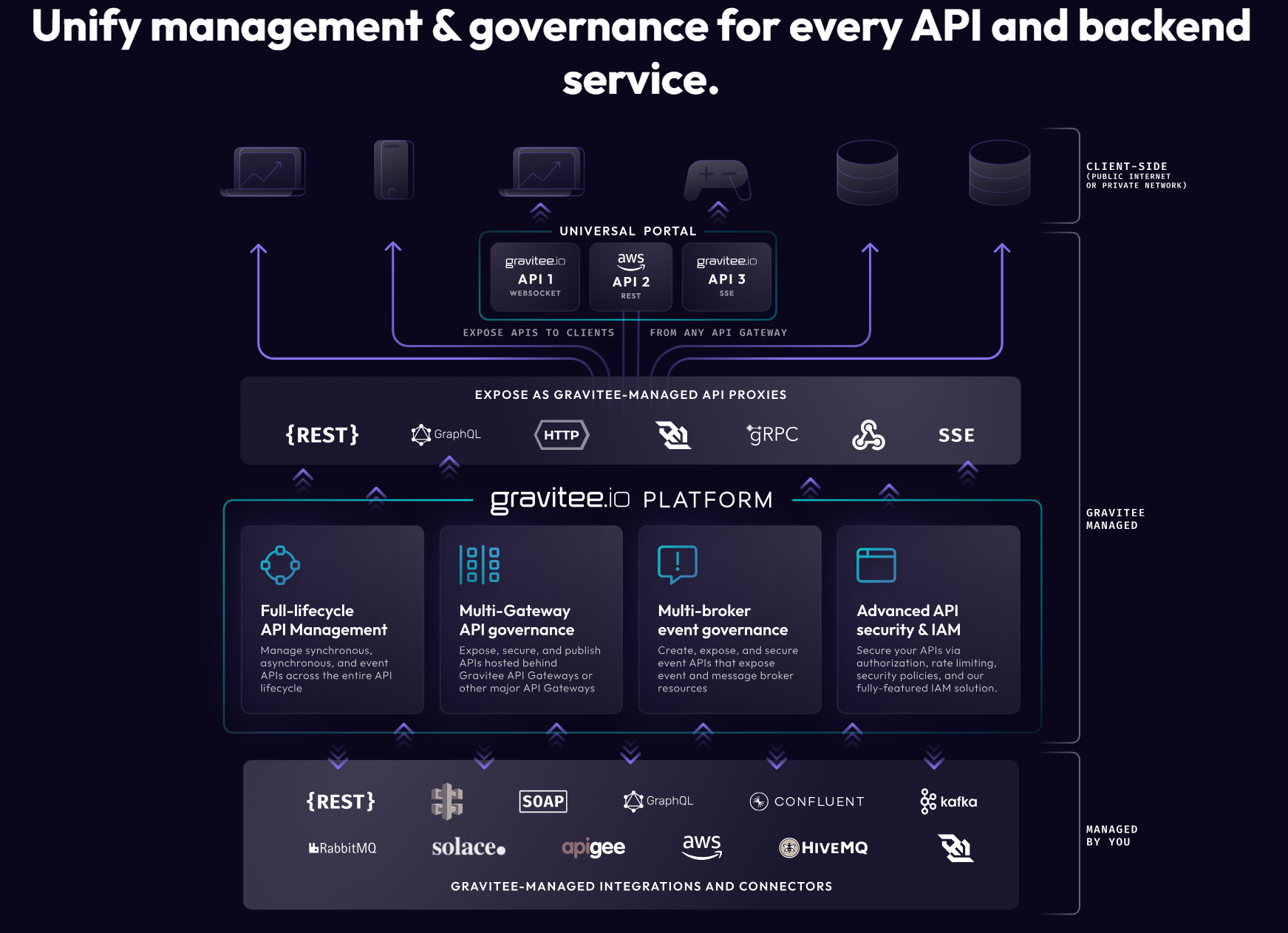
Task: Click the {REST} logo in integrations panel
Action: click(341, 802)
